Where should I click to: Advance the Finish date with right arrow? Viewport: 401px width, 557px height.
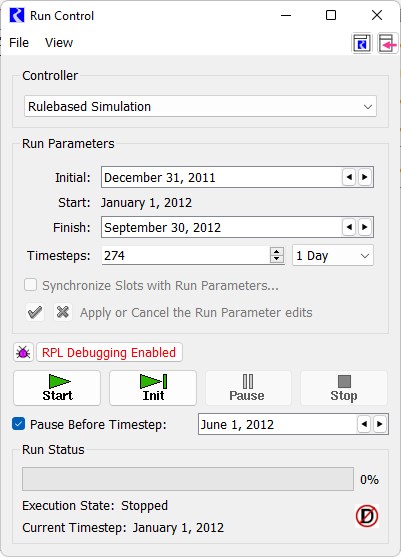[365, 227]
